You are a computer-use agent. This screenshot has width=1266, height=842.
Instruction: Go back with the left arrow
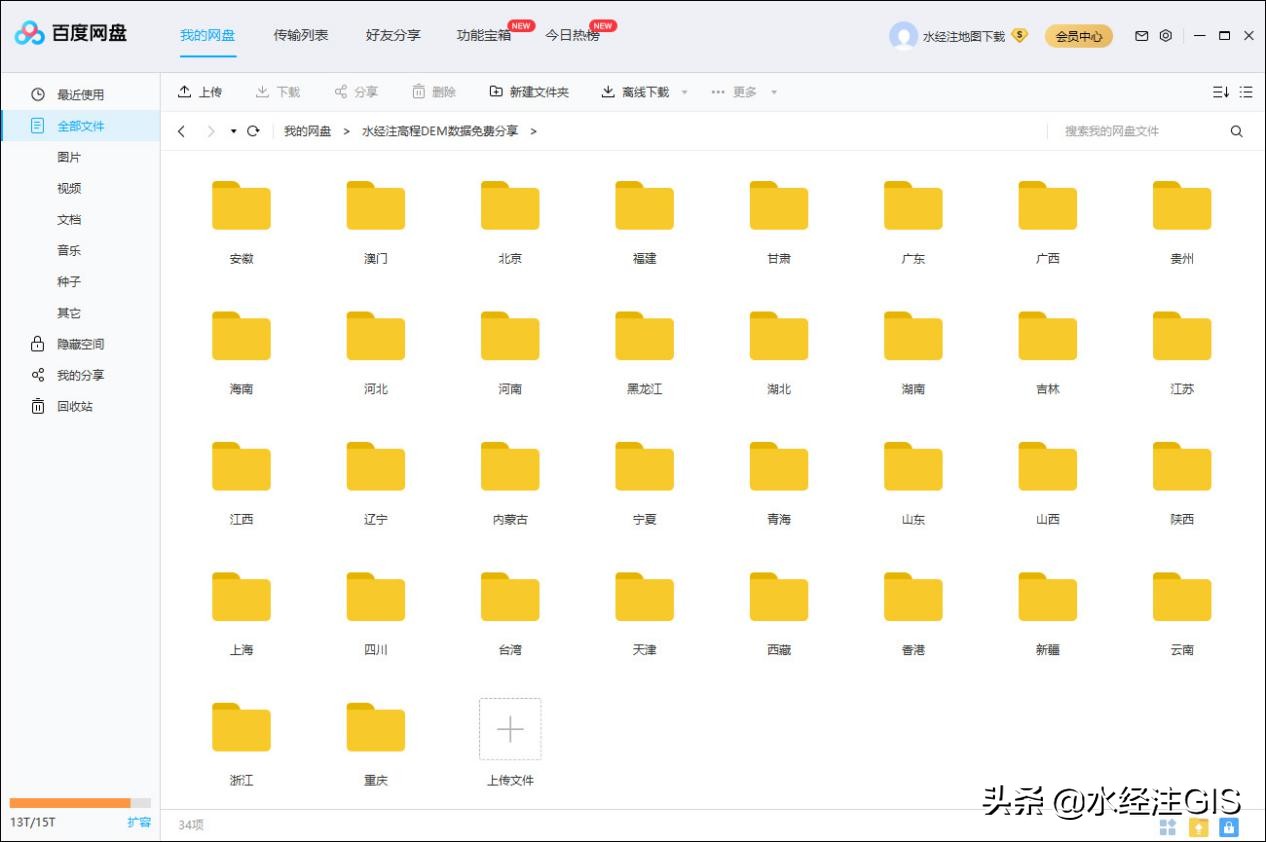[181, 131]
